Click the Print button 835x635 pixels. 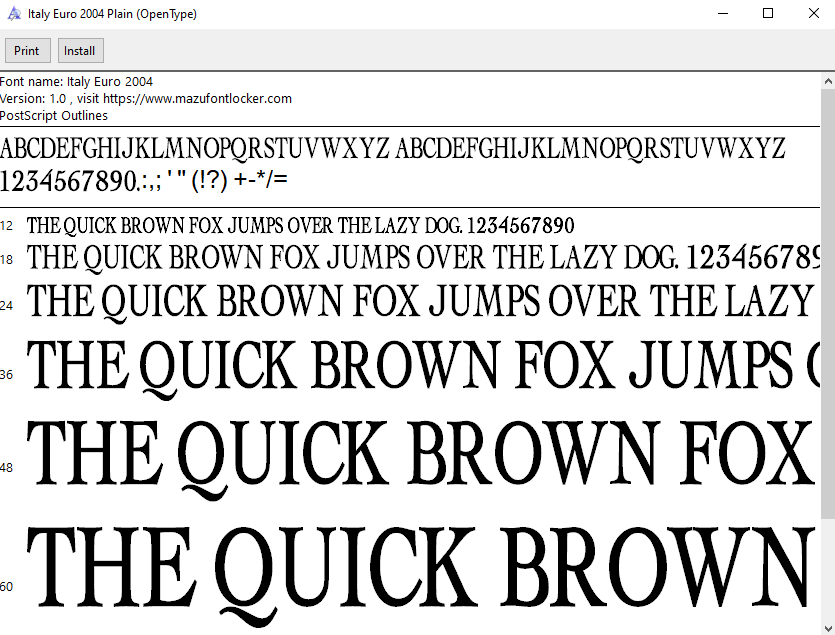point(27,50)
